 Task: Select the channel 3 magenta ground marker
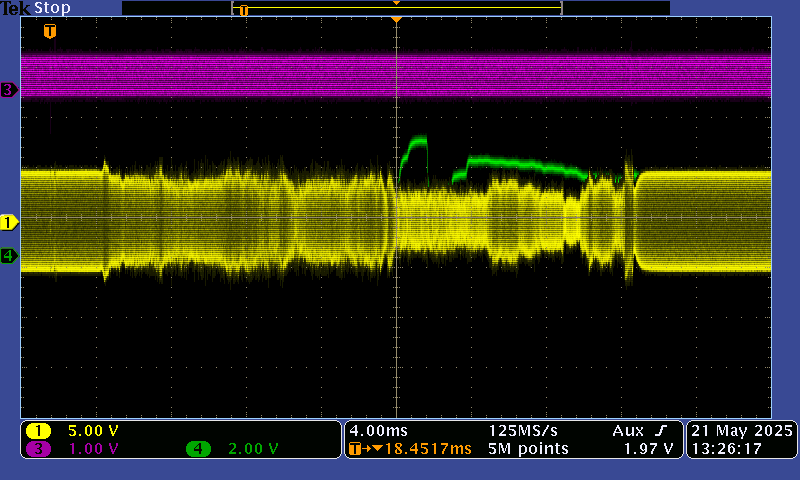9,90
